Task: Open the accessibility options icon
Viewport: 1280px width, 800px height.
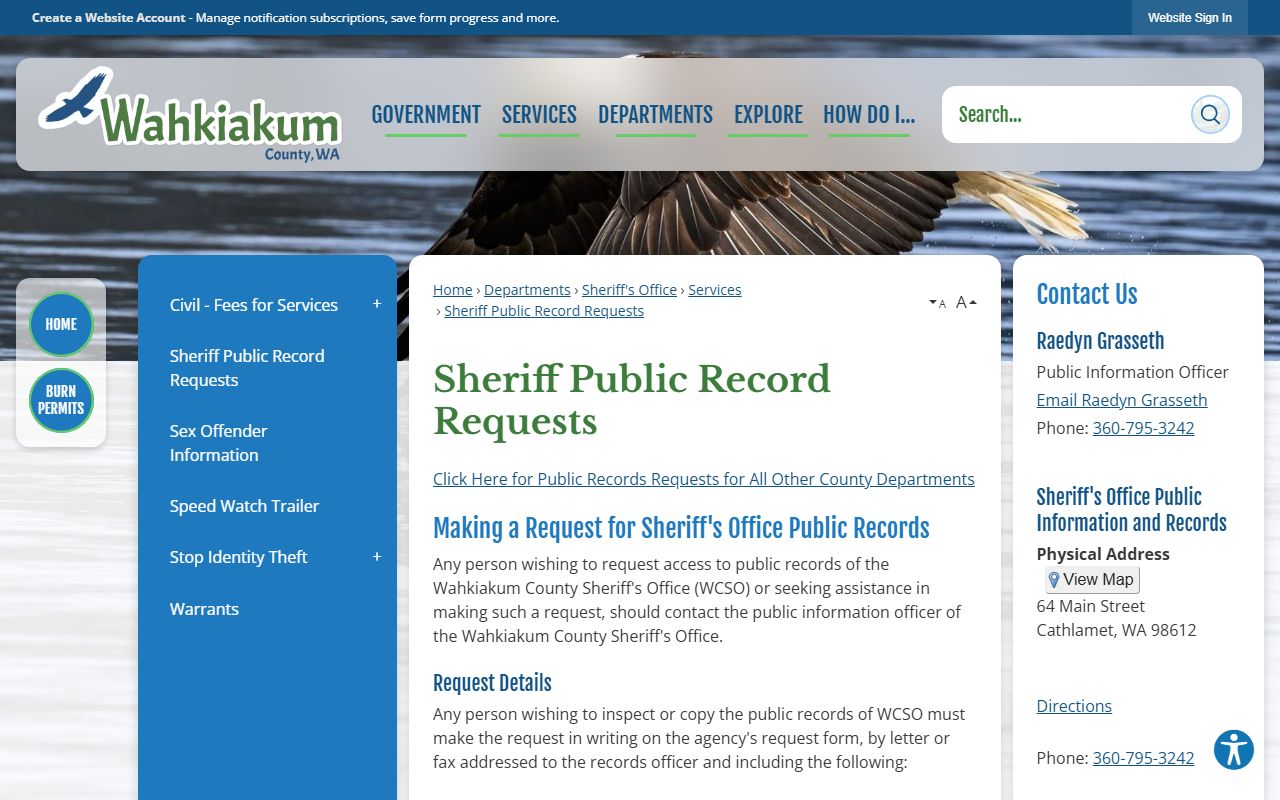Action: pyautogui.click(x=1234, y=749)
